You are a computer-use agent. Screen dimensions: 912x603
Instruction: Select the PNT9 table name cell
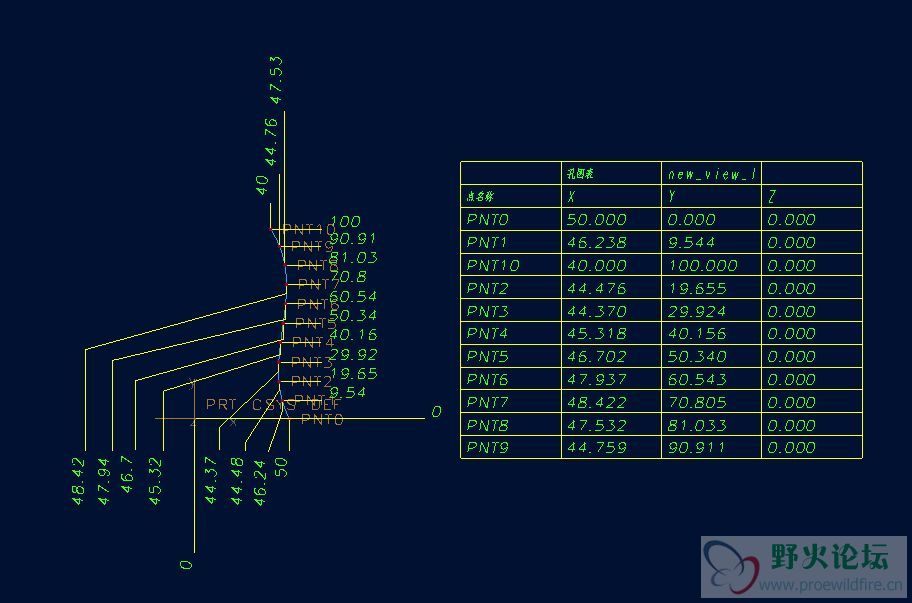pos(511,447)
